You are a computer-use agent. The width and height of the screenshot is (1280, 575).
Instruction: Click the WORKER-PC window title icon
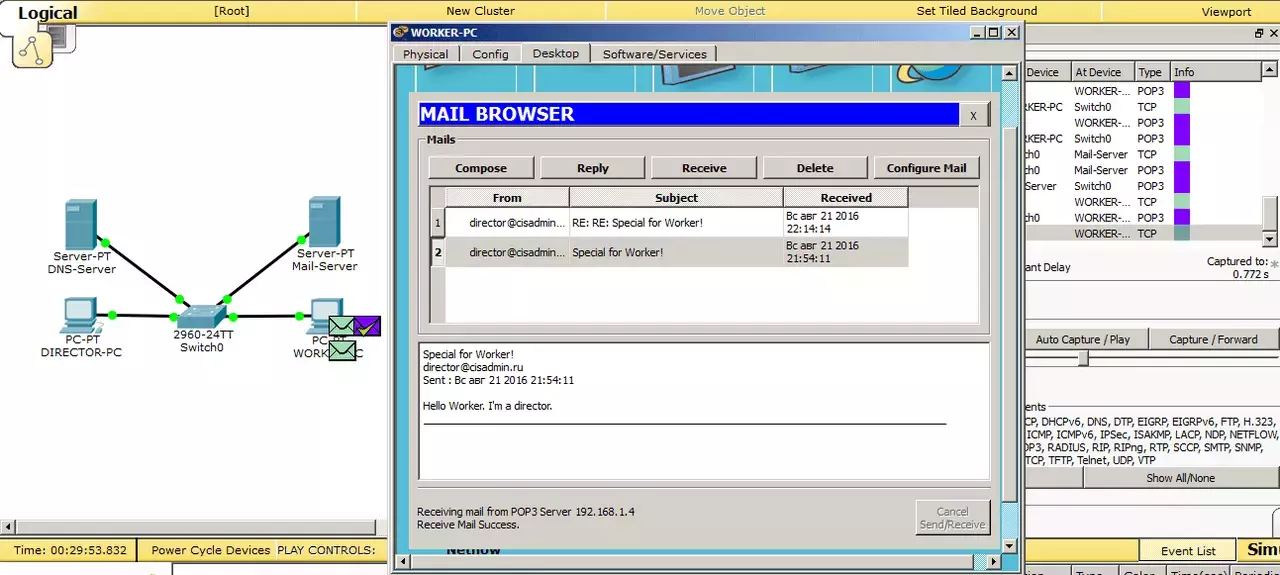click(400, 32)
